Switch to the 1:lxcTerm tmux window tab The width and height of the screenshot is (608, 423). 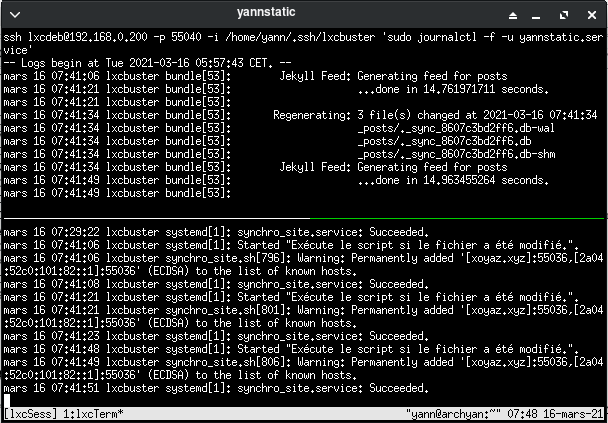(x=93, y=412)
